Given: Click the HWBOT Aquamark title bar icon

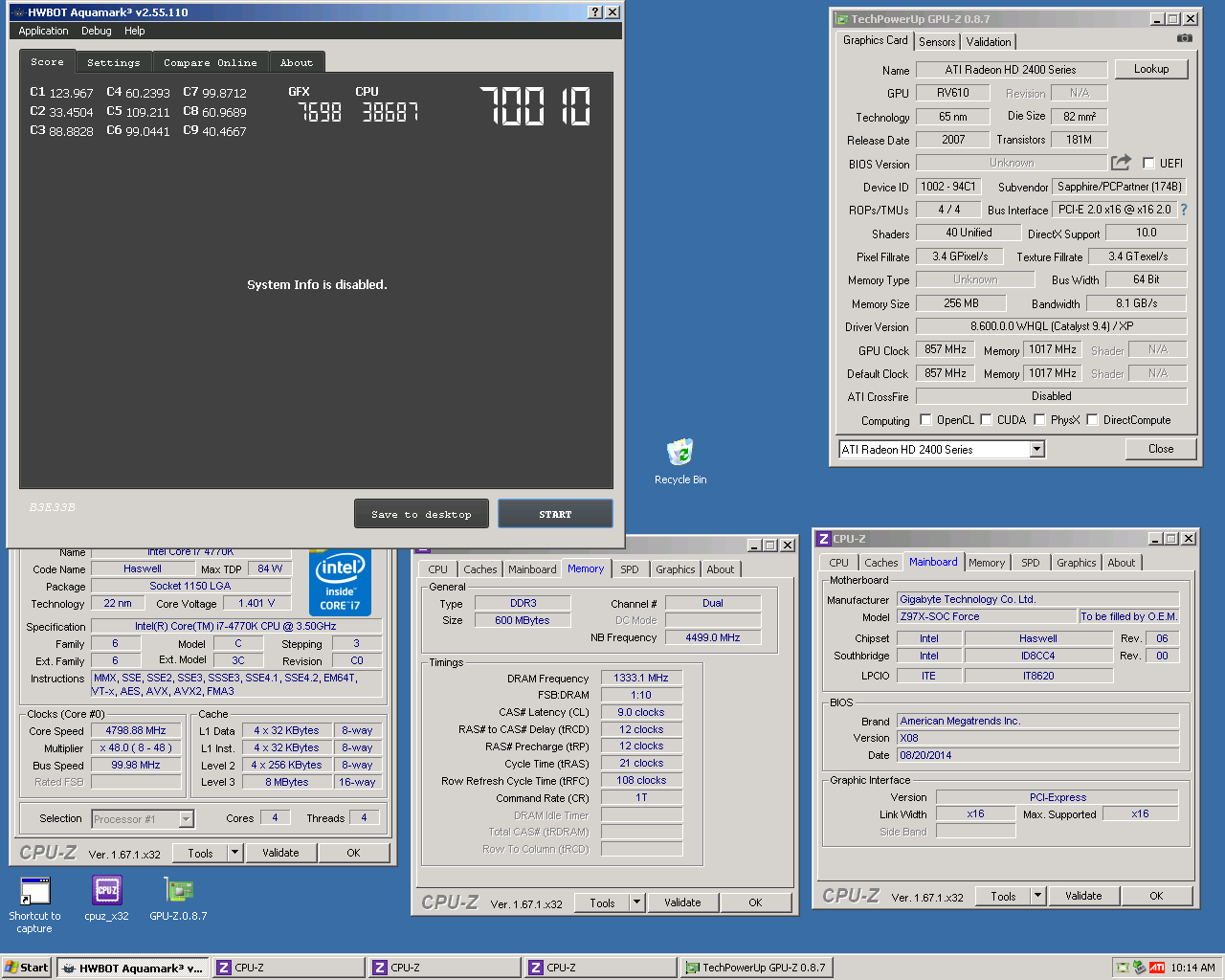Looking at the screenshot, I should click(x=17, y=12).
